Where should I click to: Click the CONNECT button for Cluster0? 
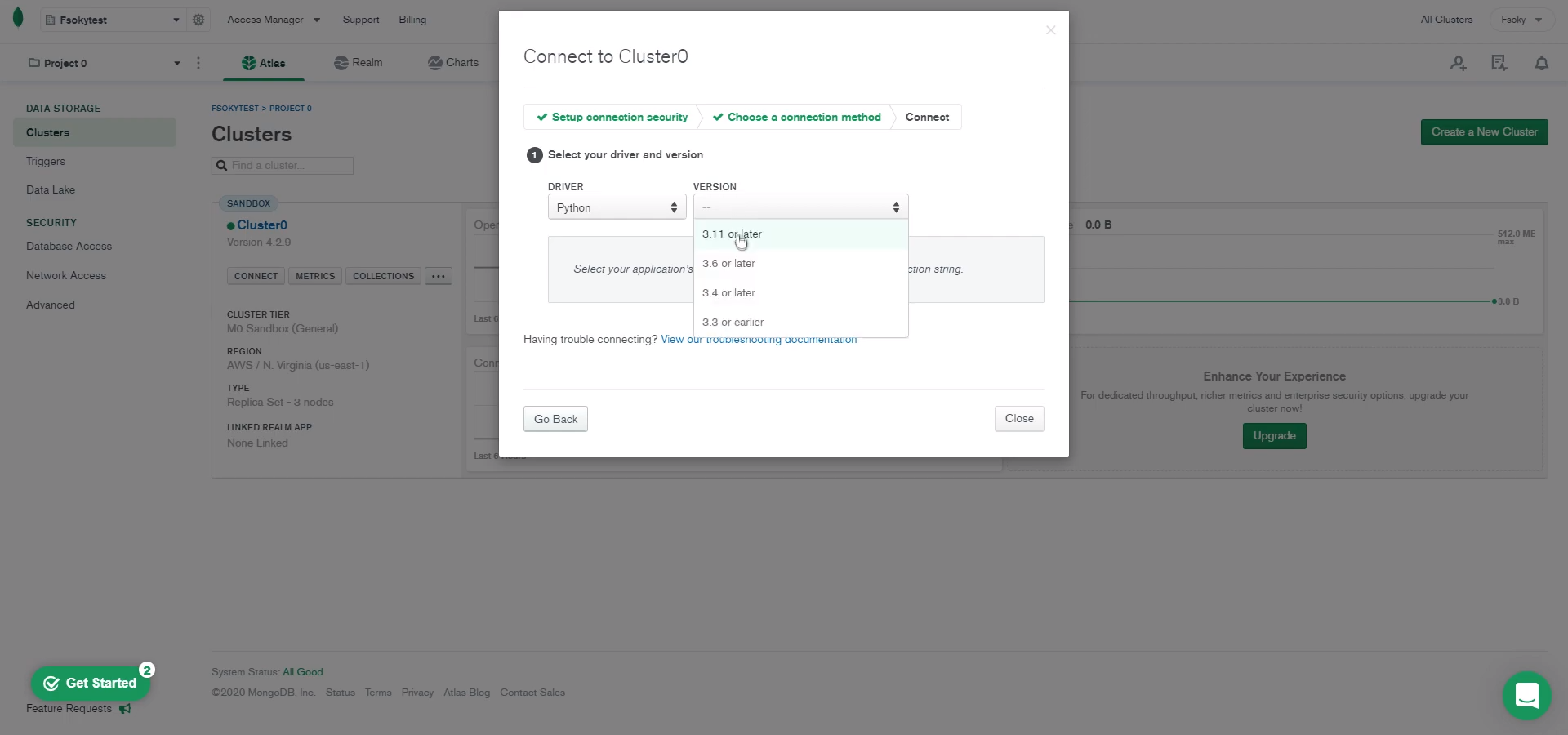pos(256,276)
